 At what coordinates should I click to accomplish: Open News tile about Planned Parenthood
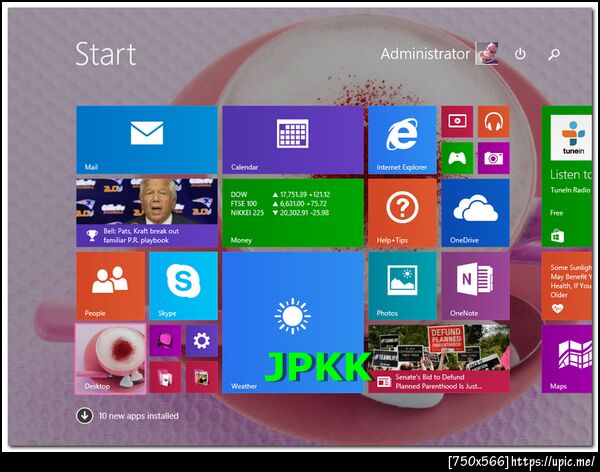(439, 359)
